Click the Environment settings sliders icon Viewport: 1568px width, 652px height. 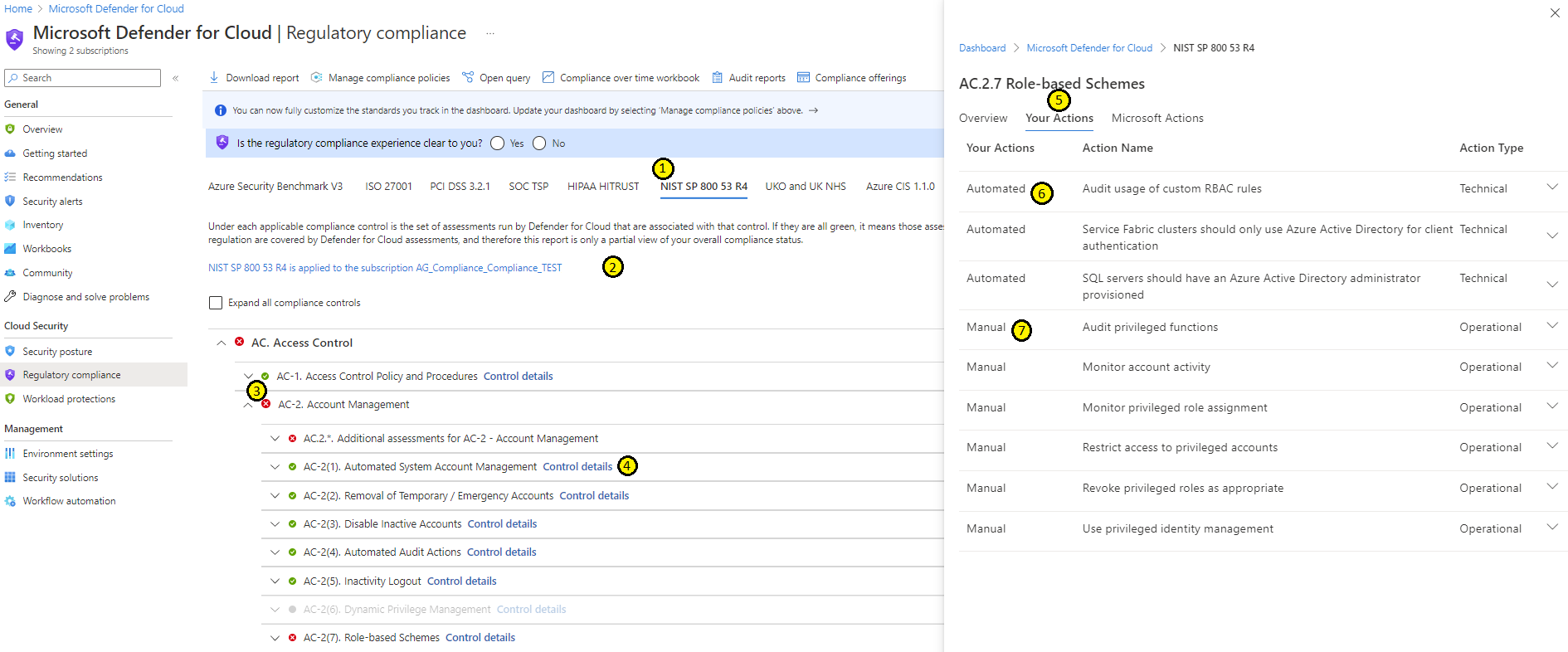[x=10, y=454]
